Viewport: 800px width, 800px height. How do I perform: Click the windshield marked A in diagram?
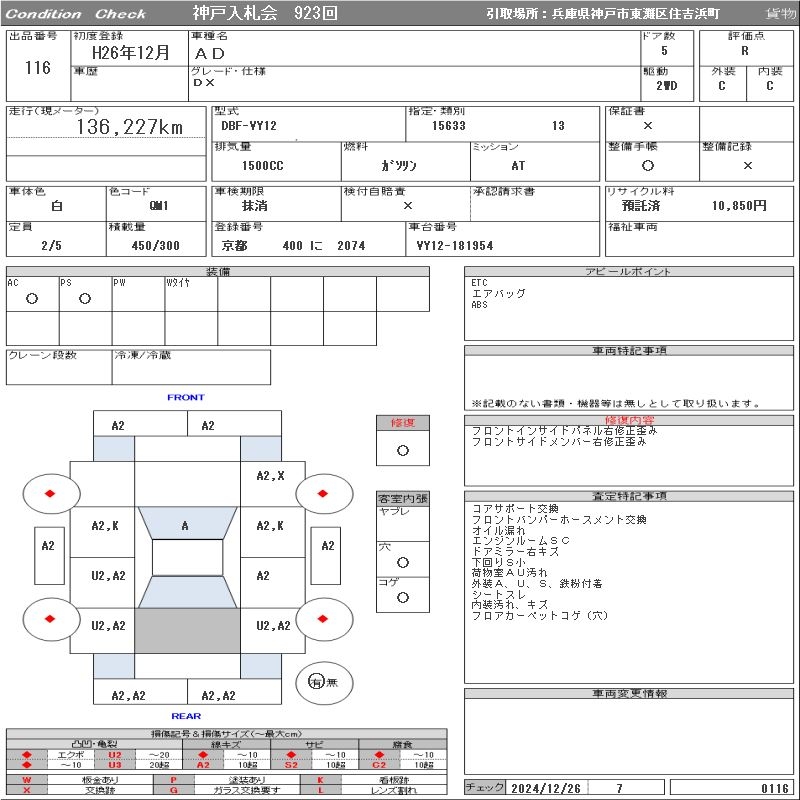tap(186, 525)
